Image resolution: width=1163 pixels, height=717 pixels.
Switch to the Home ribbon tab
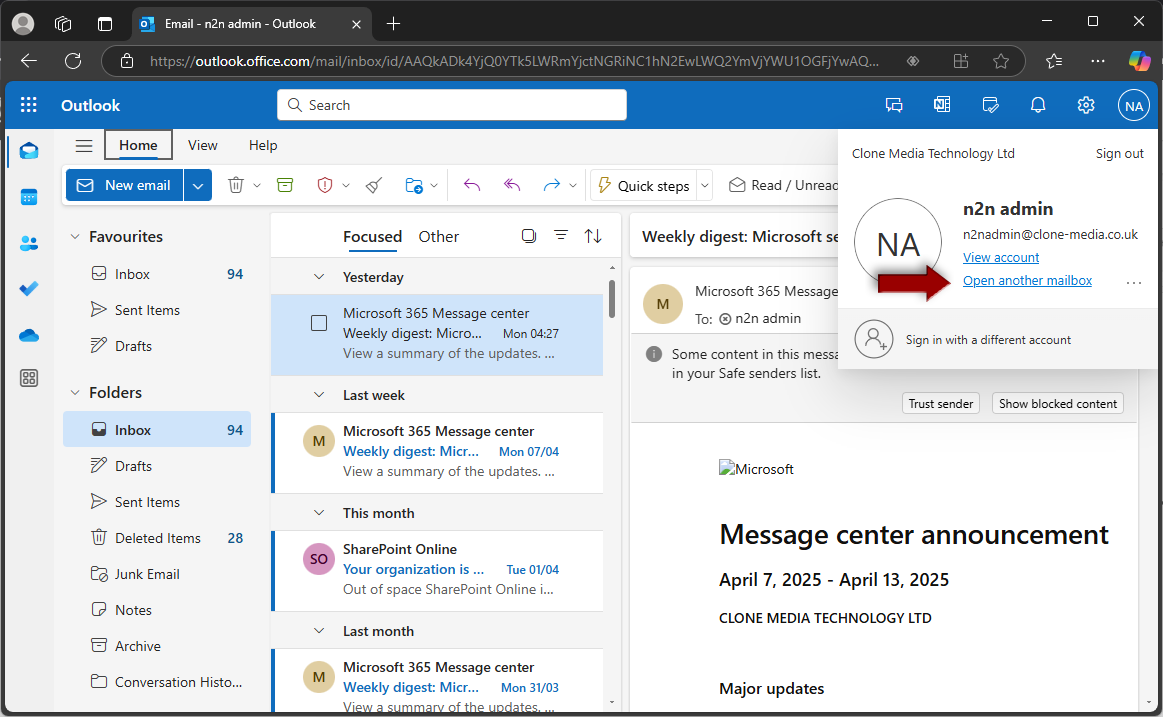[x=138, y=145]
